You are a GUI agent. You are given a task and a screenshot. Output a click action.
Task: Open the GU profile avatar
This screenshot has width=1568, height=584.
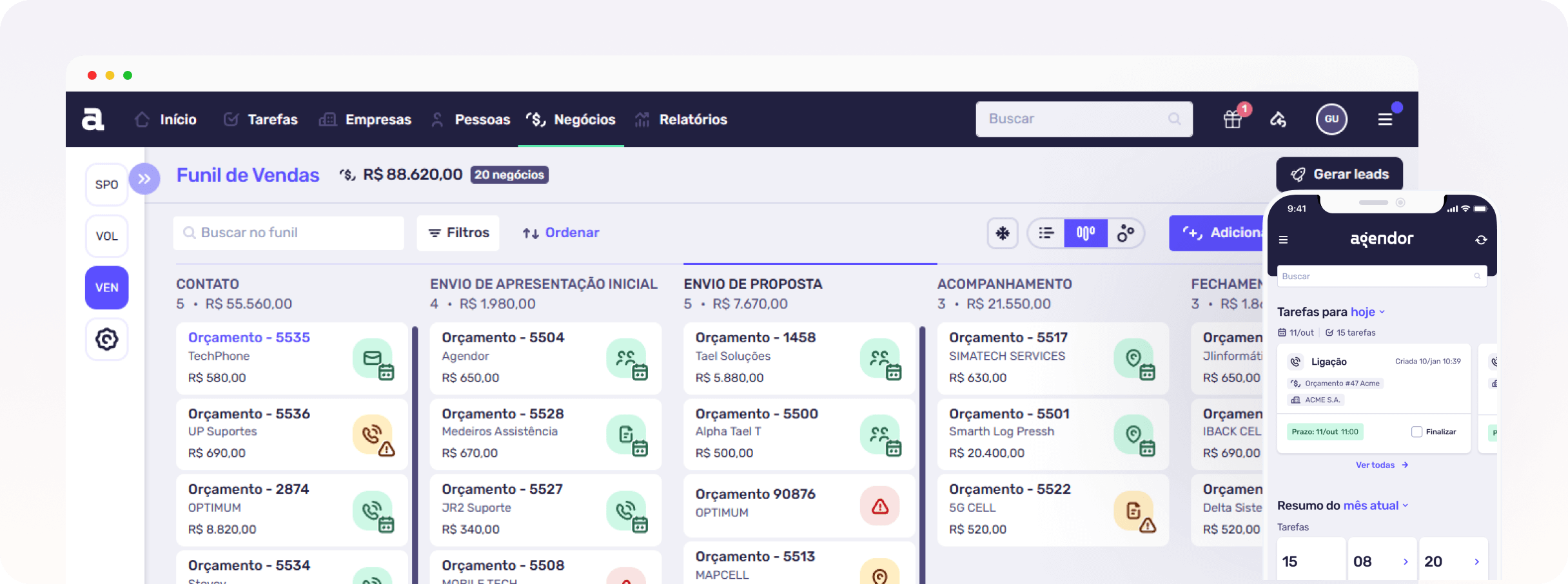click(1331, 119)
